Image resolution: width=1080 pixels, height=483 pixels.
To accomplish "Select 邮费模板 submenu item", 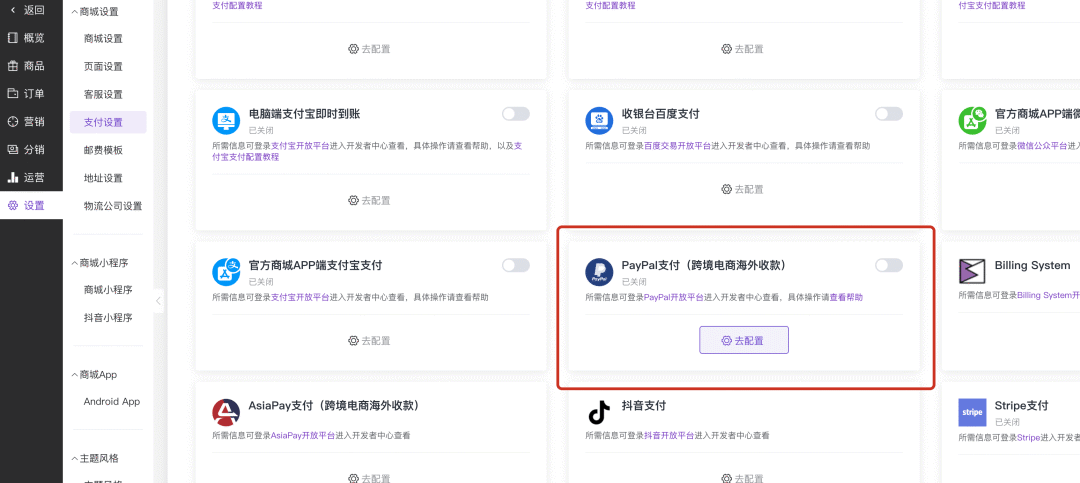I will pos(103,150).
